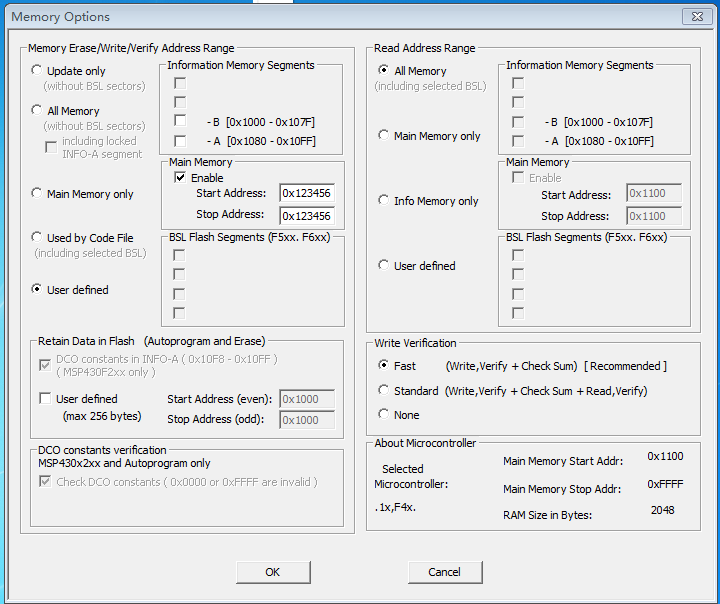Check segment A [0x1080 - 0x10FF] in read range

coord(518,141)
